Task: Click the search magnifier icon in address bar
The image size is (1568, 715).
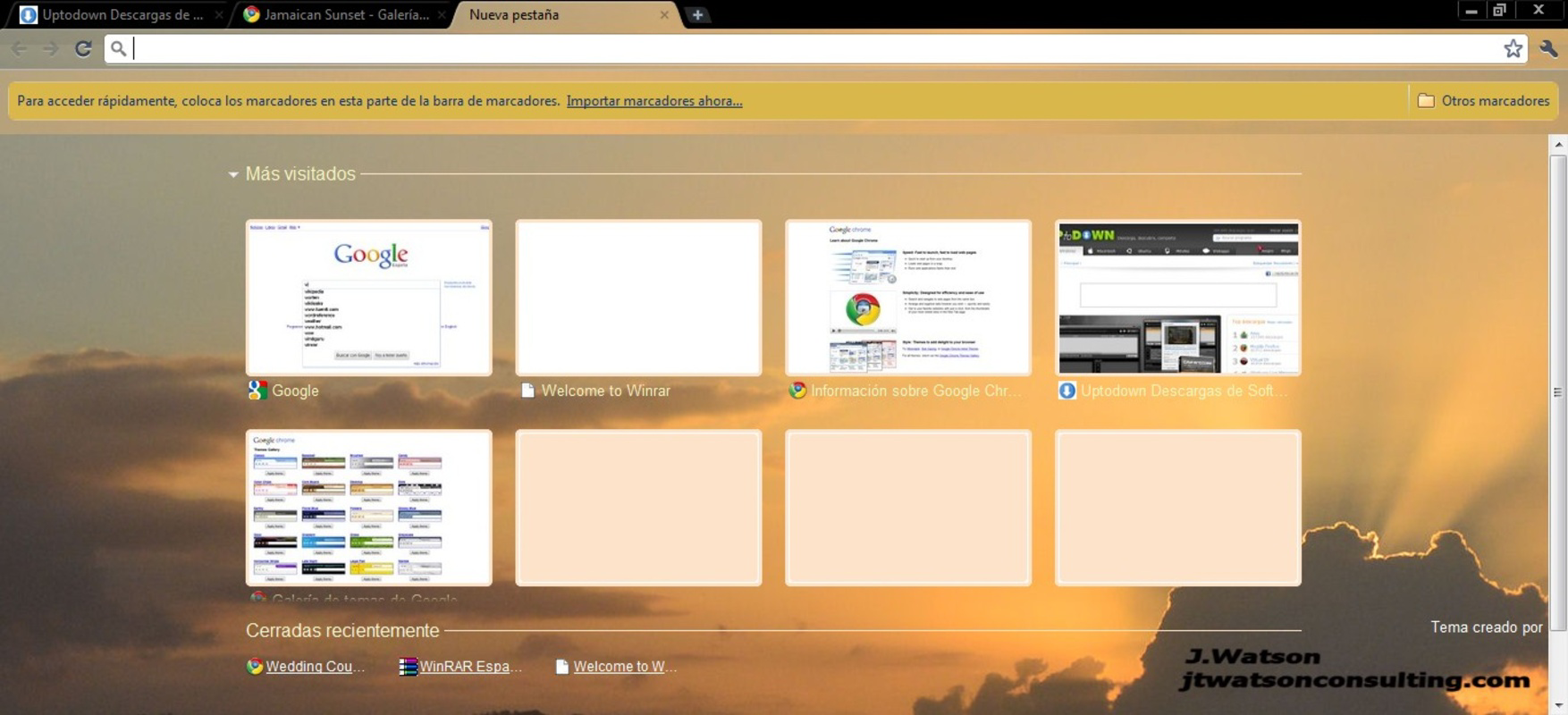Action: coord(118,49)
